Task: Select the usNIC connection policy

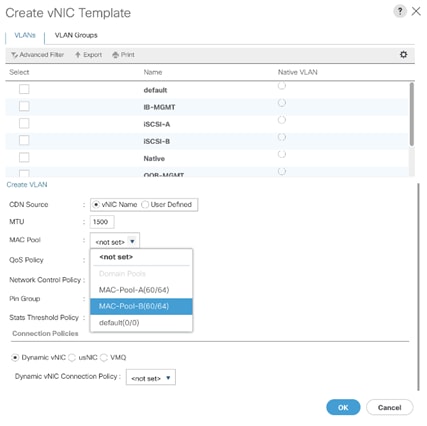Action: [72, 357]
